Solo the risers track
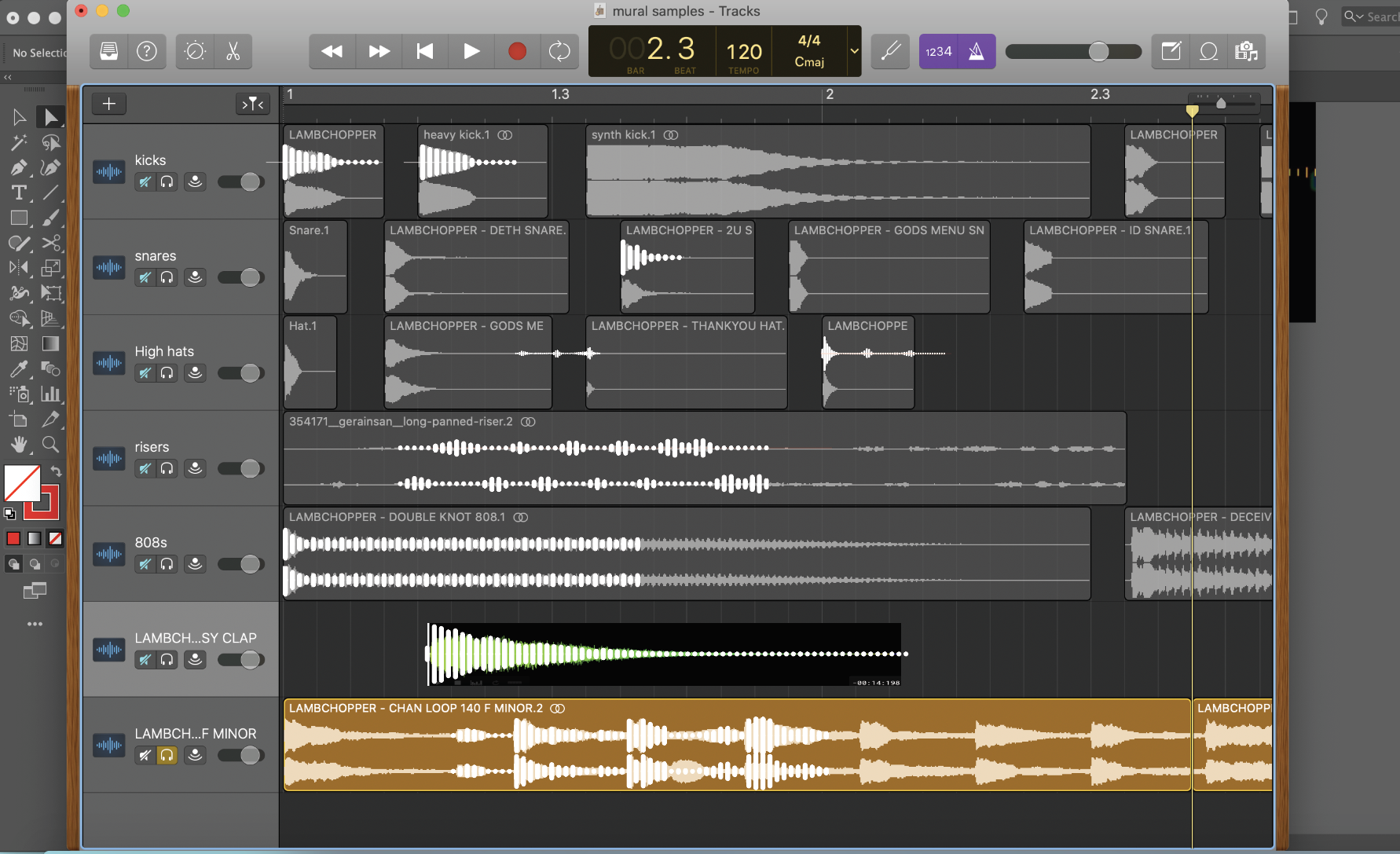 click(167, 469)
